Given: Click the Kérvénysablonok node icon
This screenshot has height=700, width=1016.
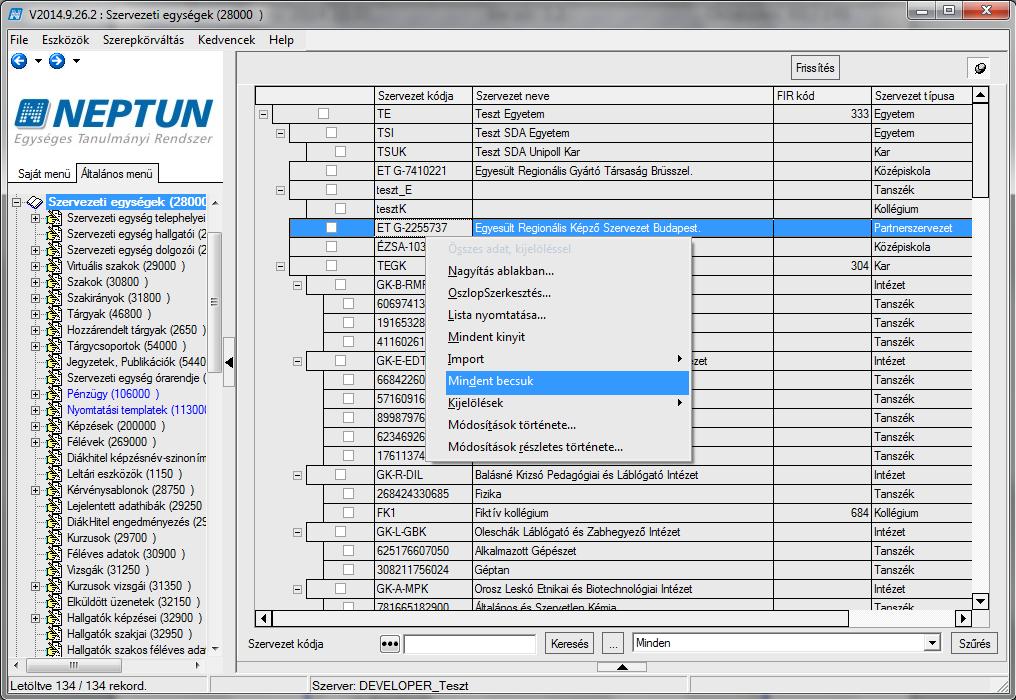Looking at the screenshot, I should 54,490.
